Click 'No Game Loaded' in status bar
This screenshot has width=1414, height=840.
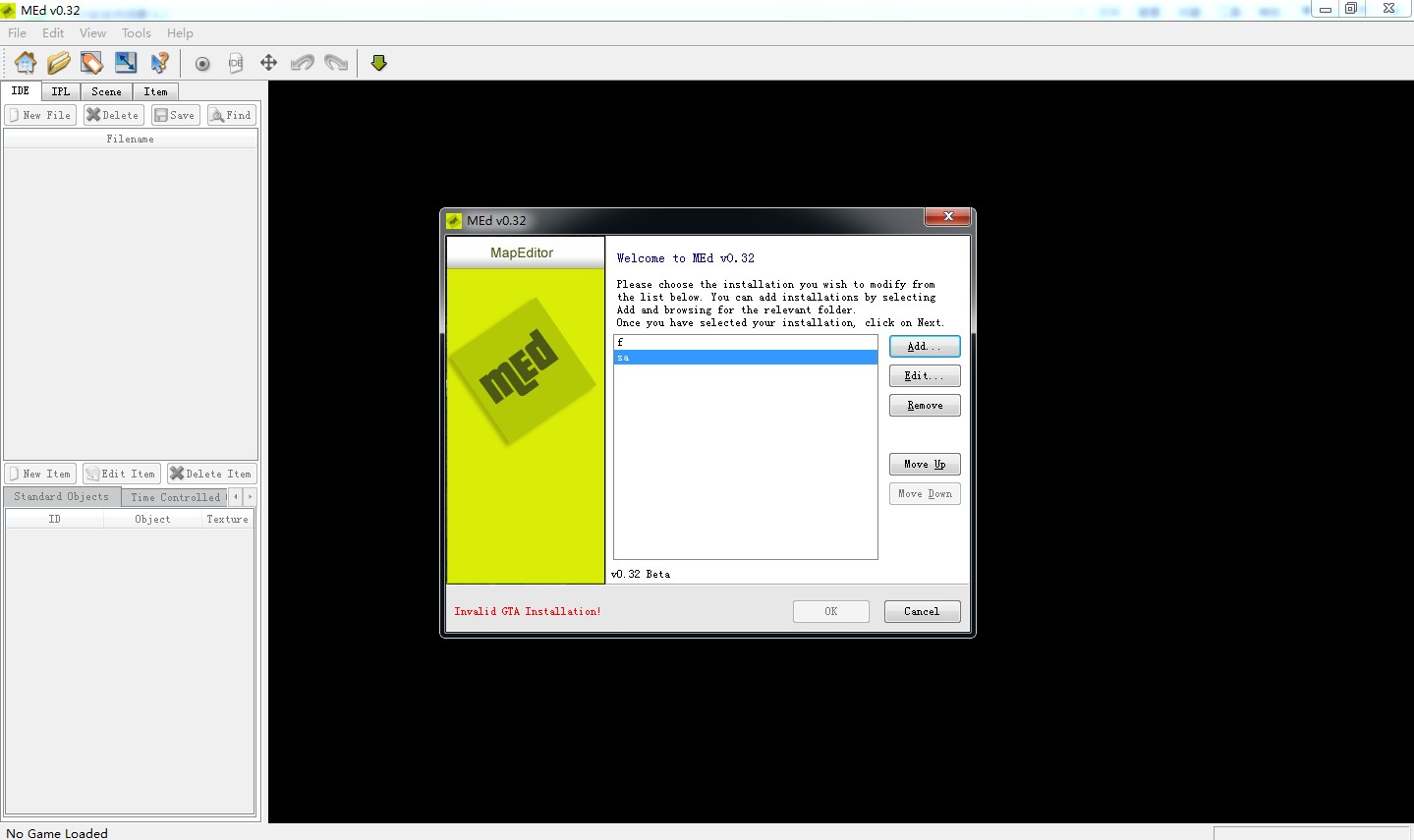[x=57, y=833]
